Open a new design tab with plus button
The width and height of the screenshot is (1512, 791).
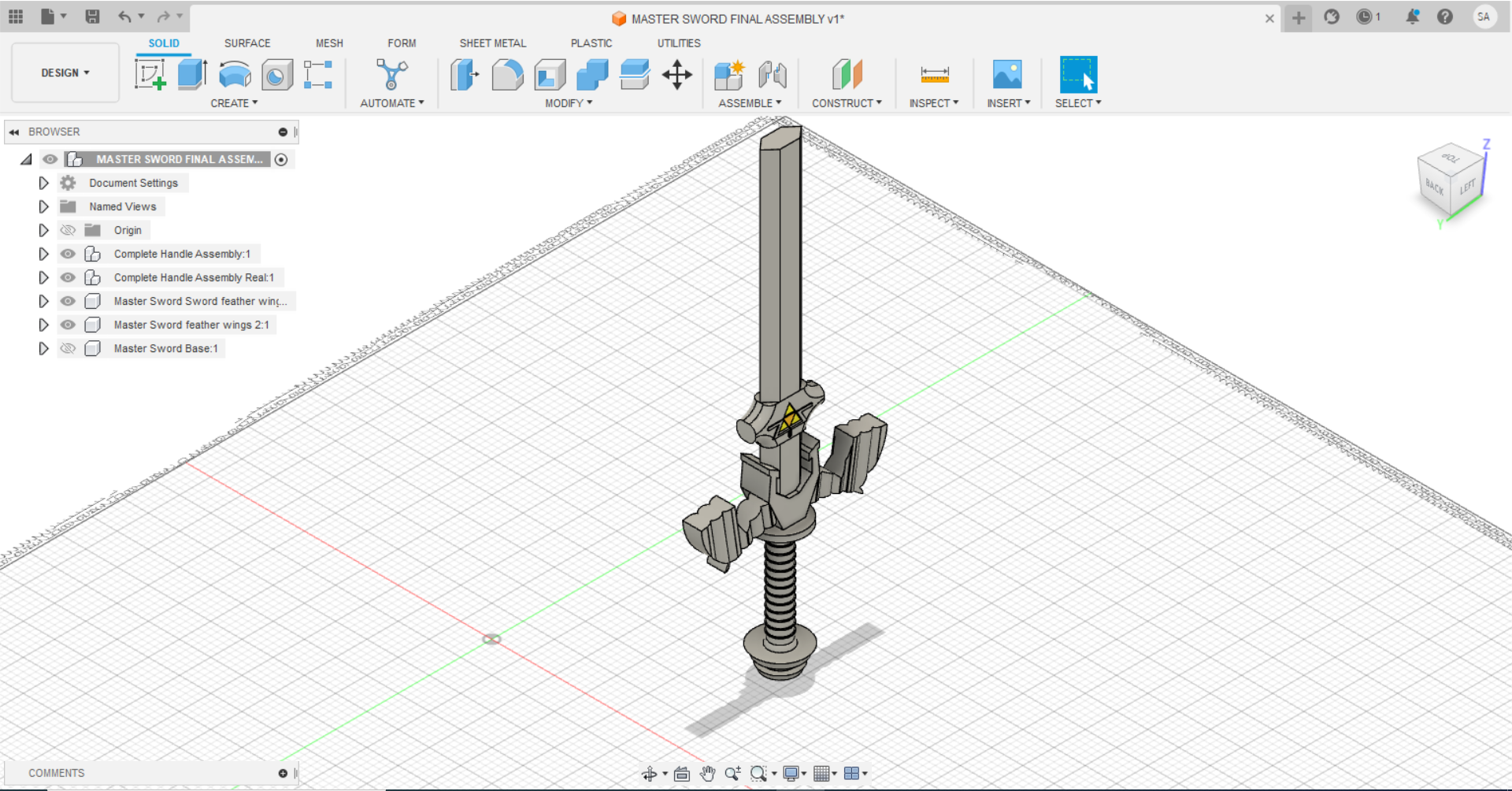tap(1299, 17)
